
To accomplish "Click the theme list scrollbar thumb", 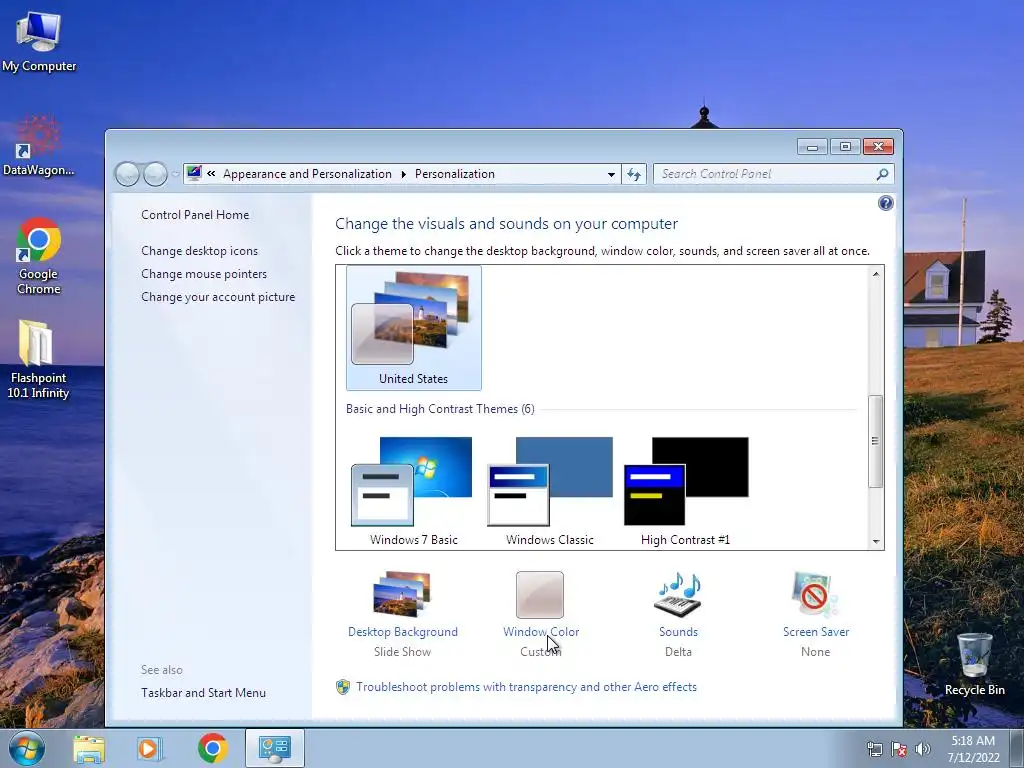I will [876, 441].
